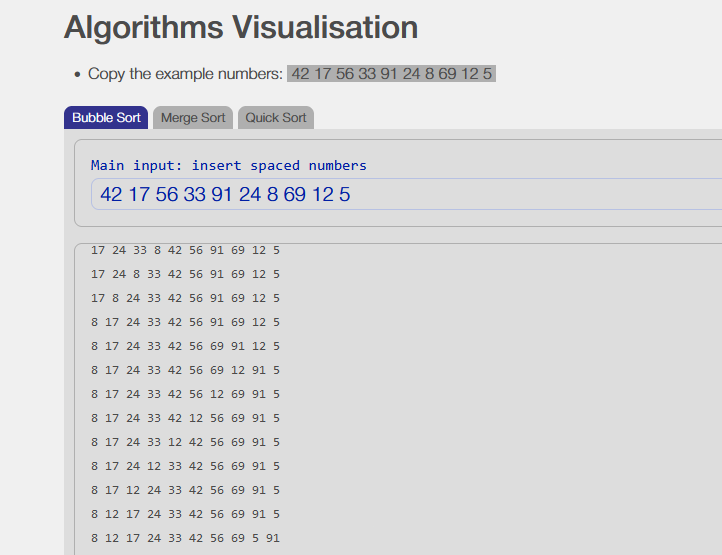This screenshot has width=722, height=555.
Task: Open the Merge Sort tab
Action: click(x=193, y=118)
